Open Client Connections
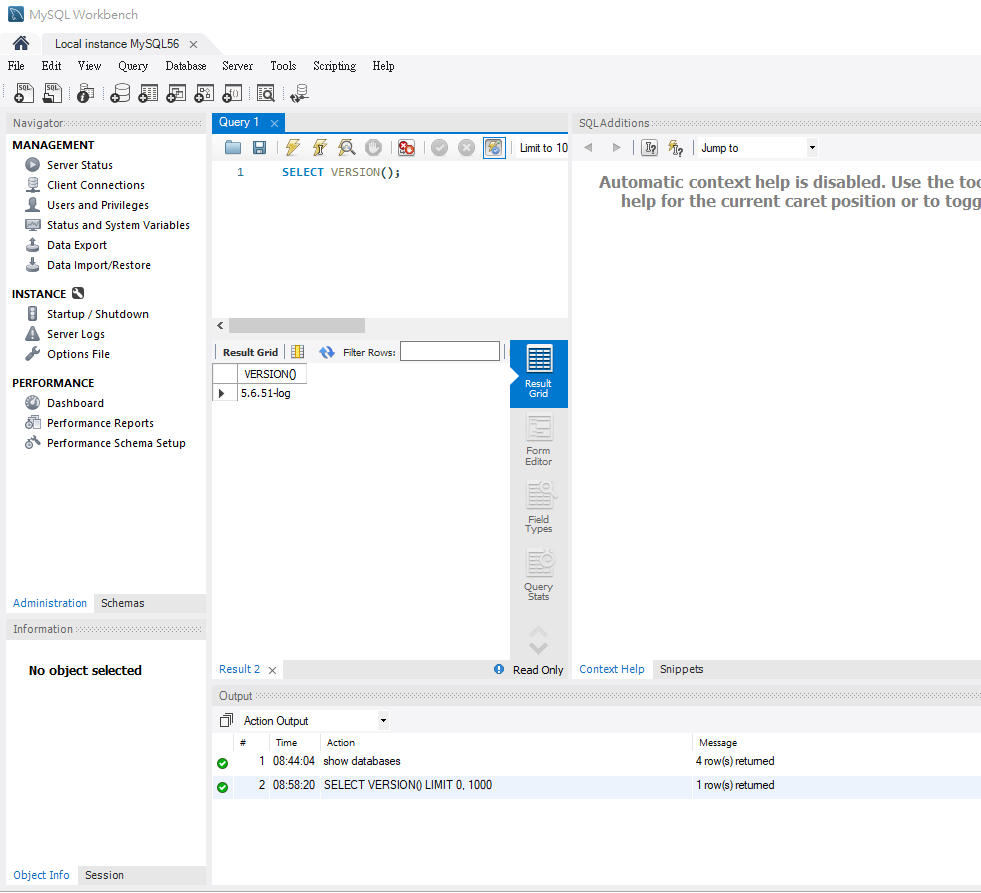The height and width of the screenshot is (893, 981). pos(96,185)
